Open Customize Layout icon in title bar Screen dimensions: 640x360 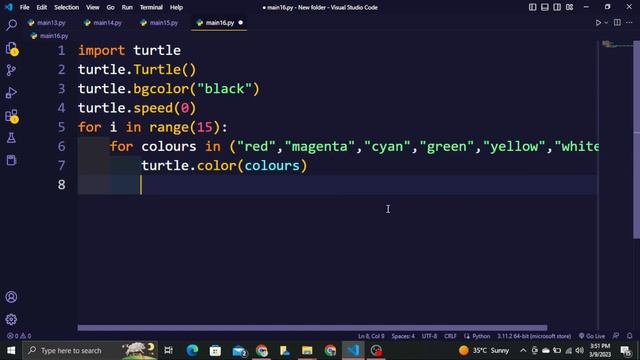click(569, 7)
